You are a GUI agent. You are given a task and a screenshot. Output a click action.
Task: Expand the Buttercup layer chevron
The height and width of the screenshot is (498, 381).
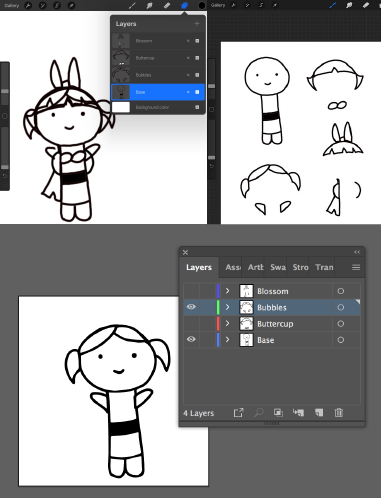coord(227,323)
